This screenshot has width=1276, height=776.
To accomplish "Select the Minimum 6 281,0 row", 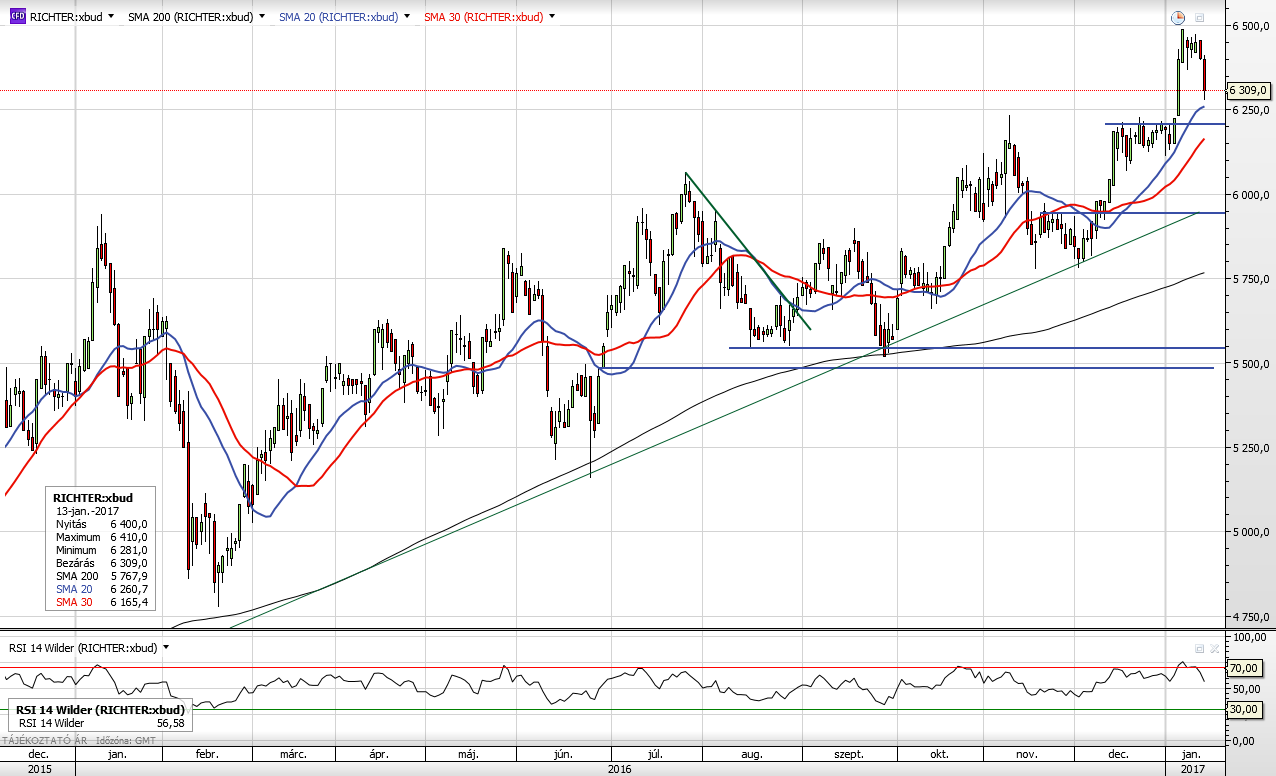I will point(102,550).
